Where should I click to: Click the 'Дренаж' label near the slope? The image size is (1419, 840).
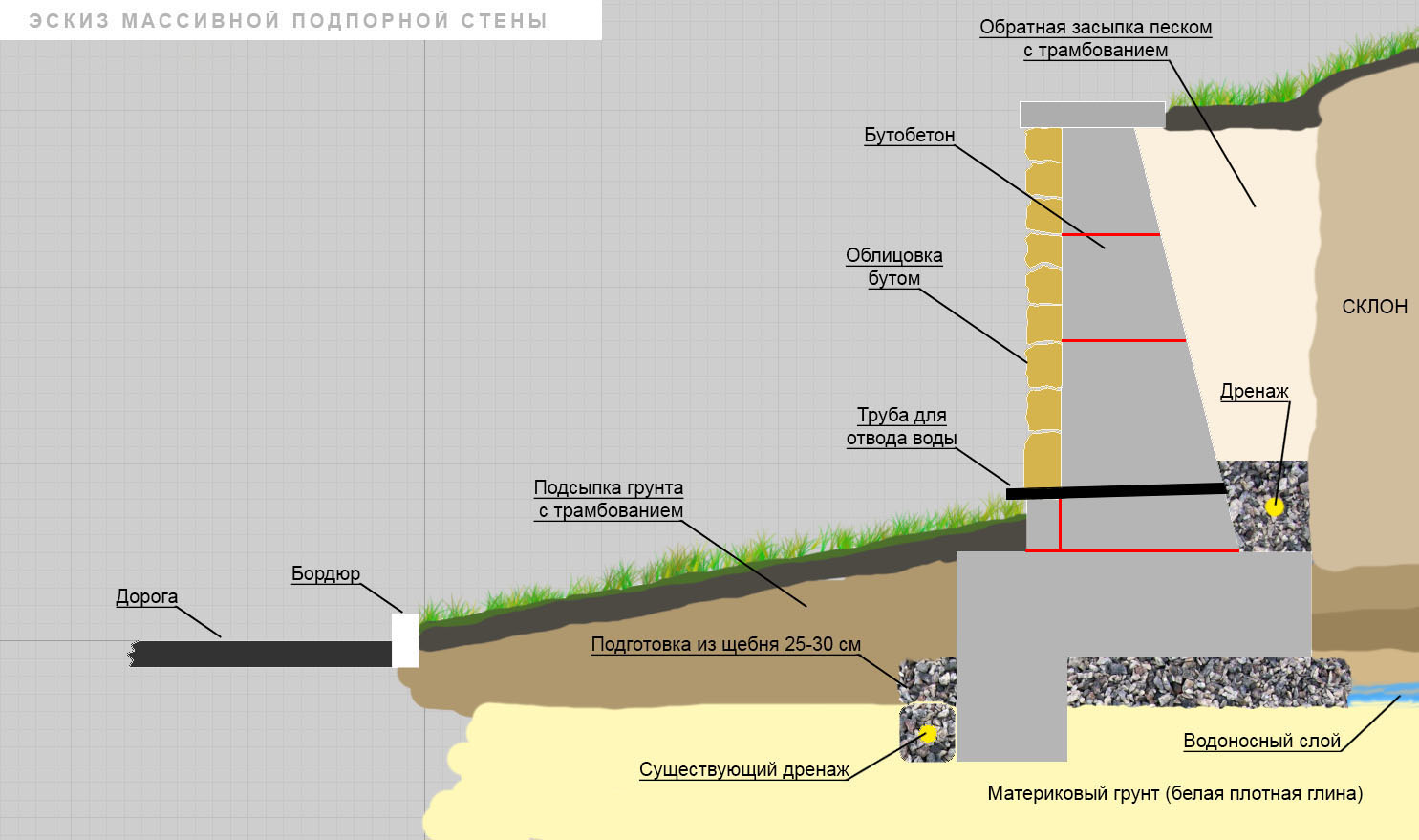(x=1255, y=391)
